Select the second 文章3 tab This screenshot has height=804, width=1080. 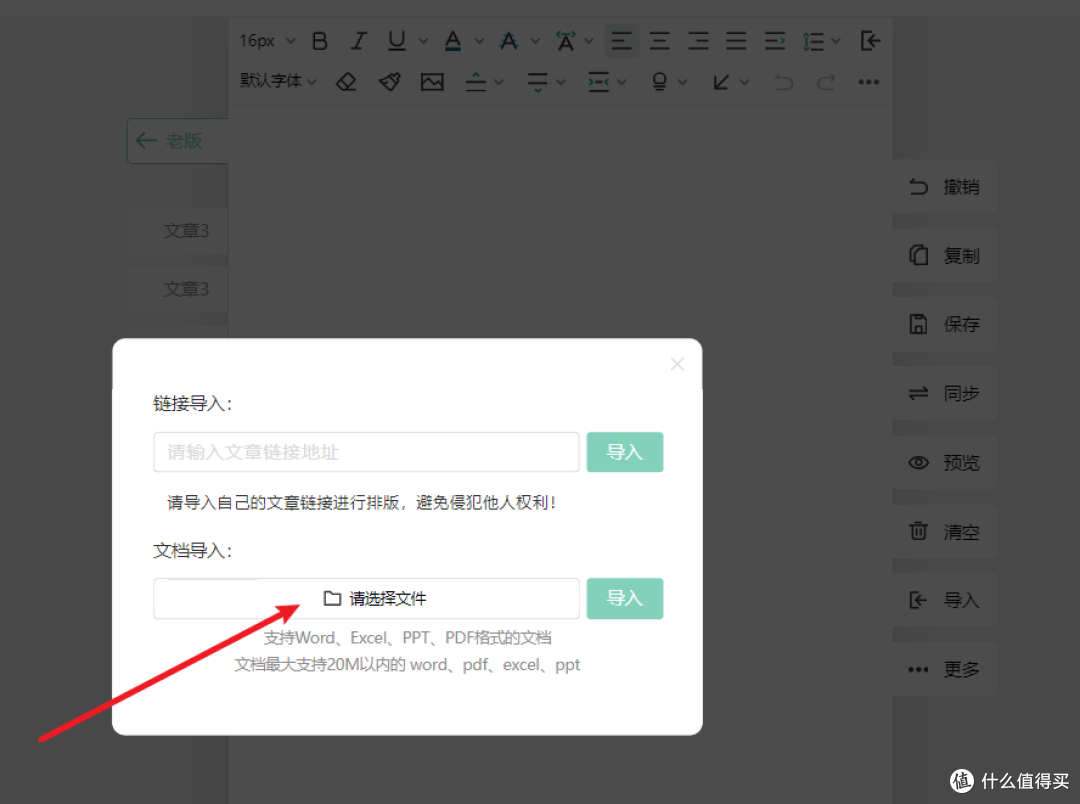[186, 289]
